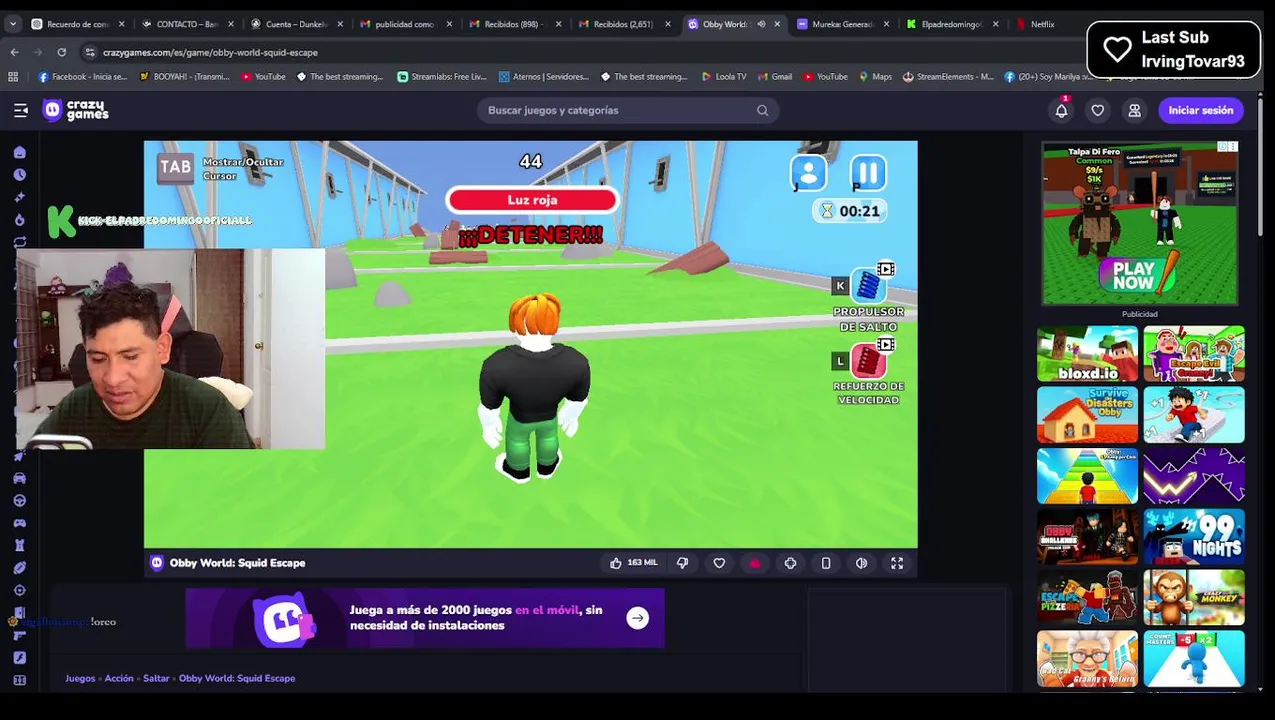Switch to Mureka Generador tab
1275x720 pixels.
pos(842,24)
